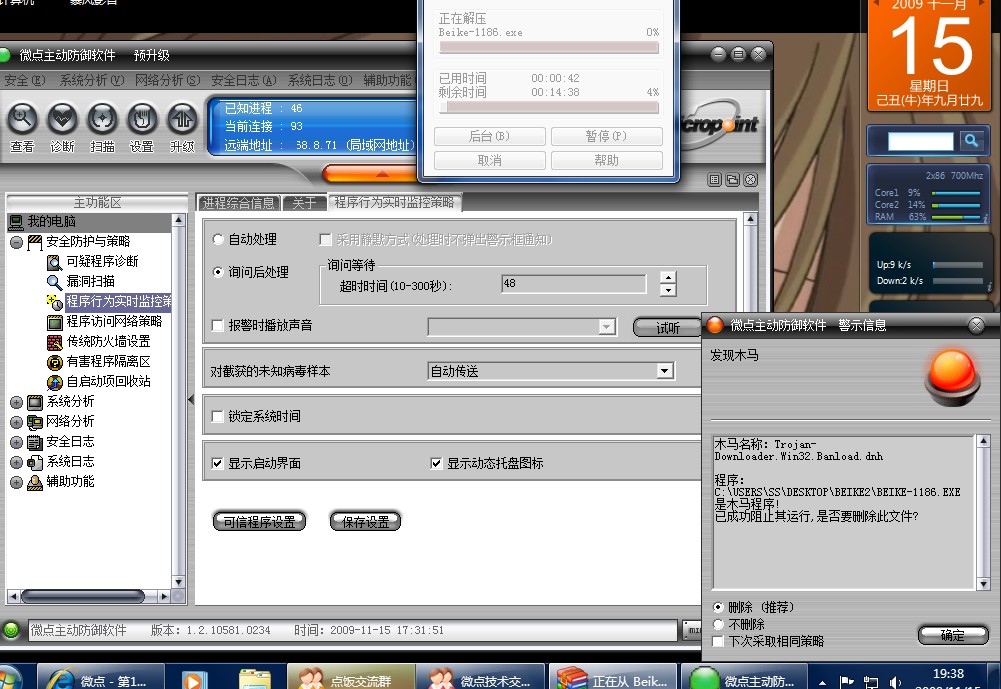Open the 安全日志(A) menu

(243, 80)
